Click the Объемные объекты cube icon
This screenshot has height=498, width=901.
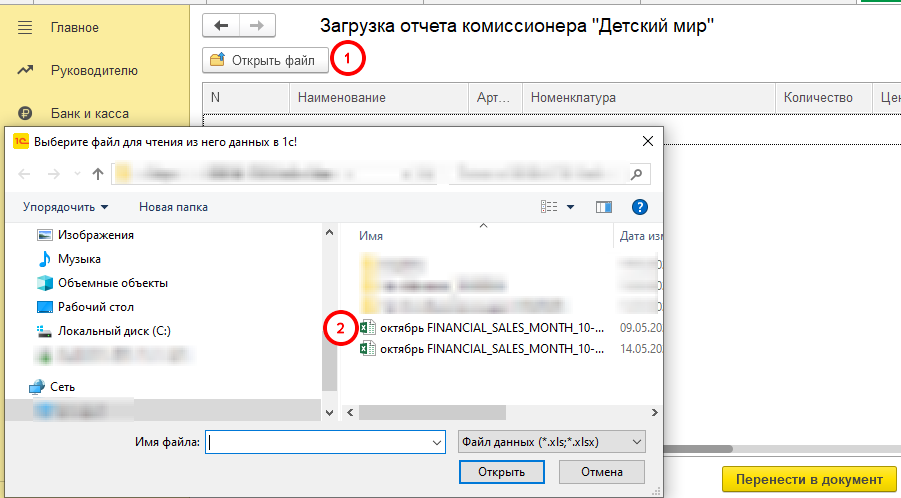click(x=44, y=283)
